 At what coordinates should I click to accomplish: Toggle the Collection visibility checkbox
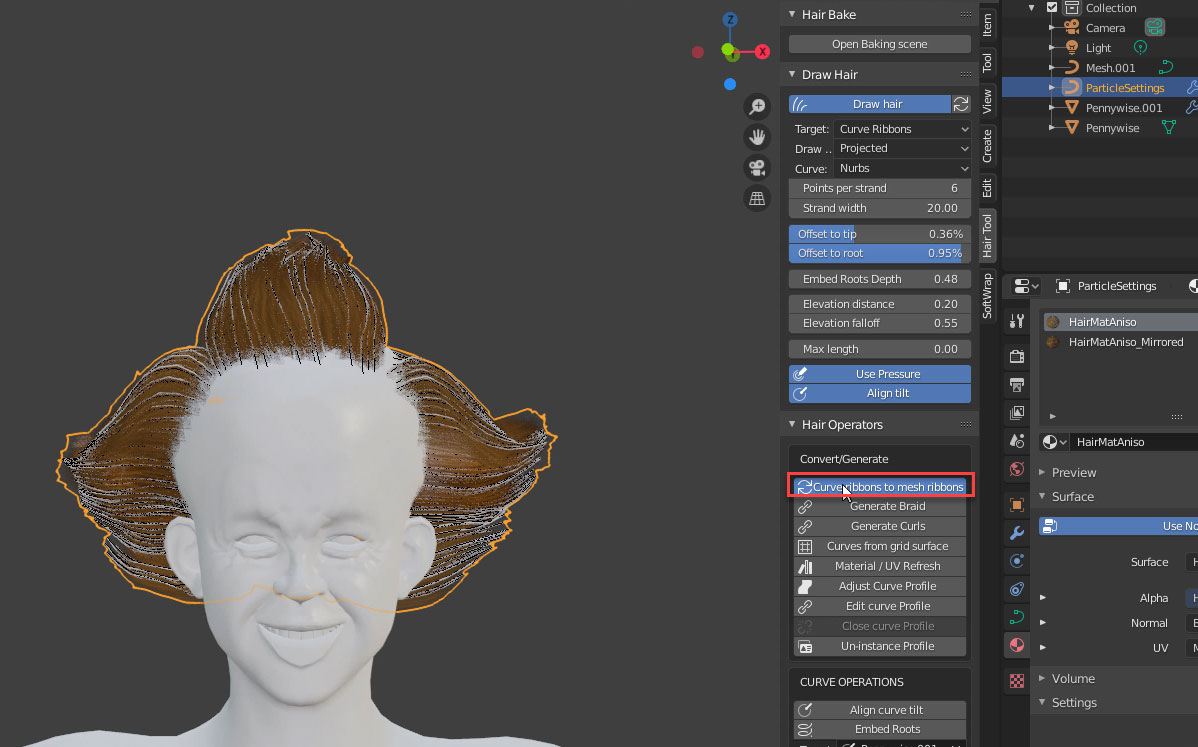[x=1052, y=8]
